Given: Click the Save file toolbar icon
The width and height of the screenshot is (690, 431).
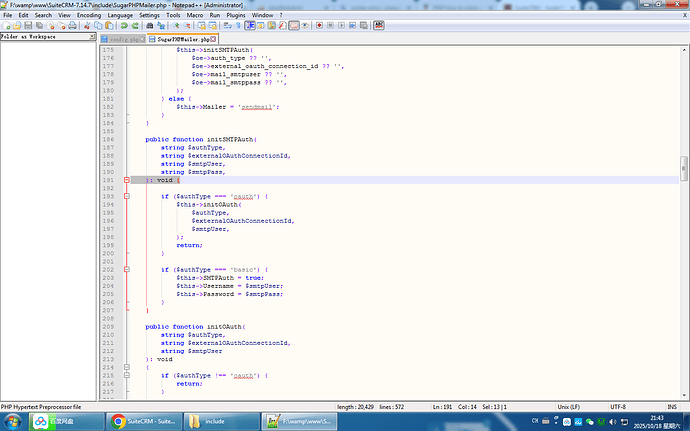Looking at the screenshot, I should coord(28,27).
